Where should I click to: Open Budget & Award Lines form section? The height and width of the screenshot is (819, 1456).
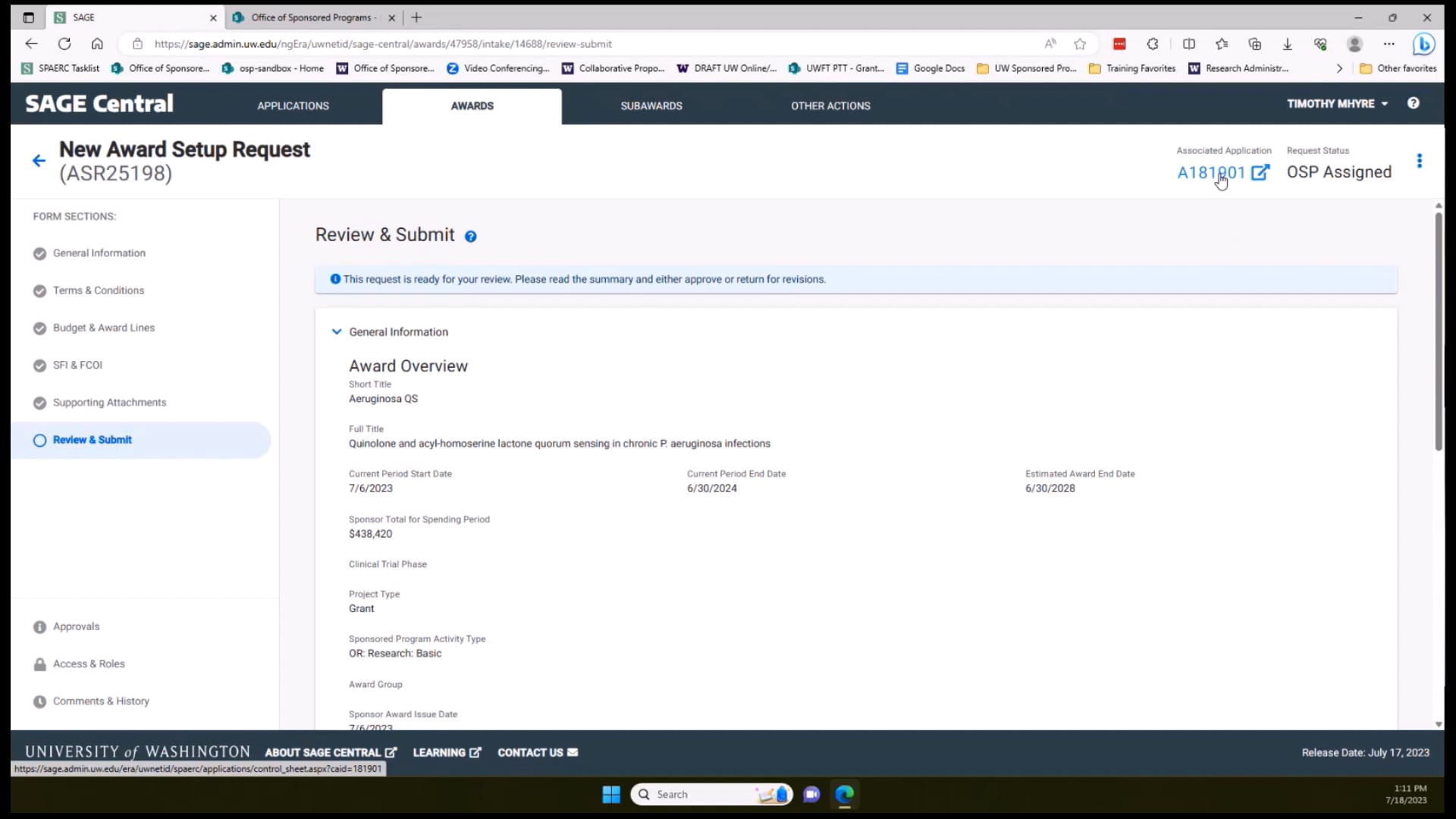pyautogui.click(x=103, y=328)
